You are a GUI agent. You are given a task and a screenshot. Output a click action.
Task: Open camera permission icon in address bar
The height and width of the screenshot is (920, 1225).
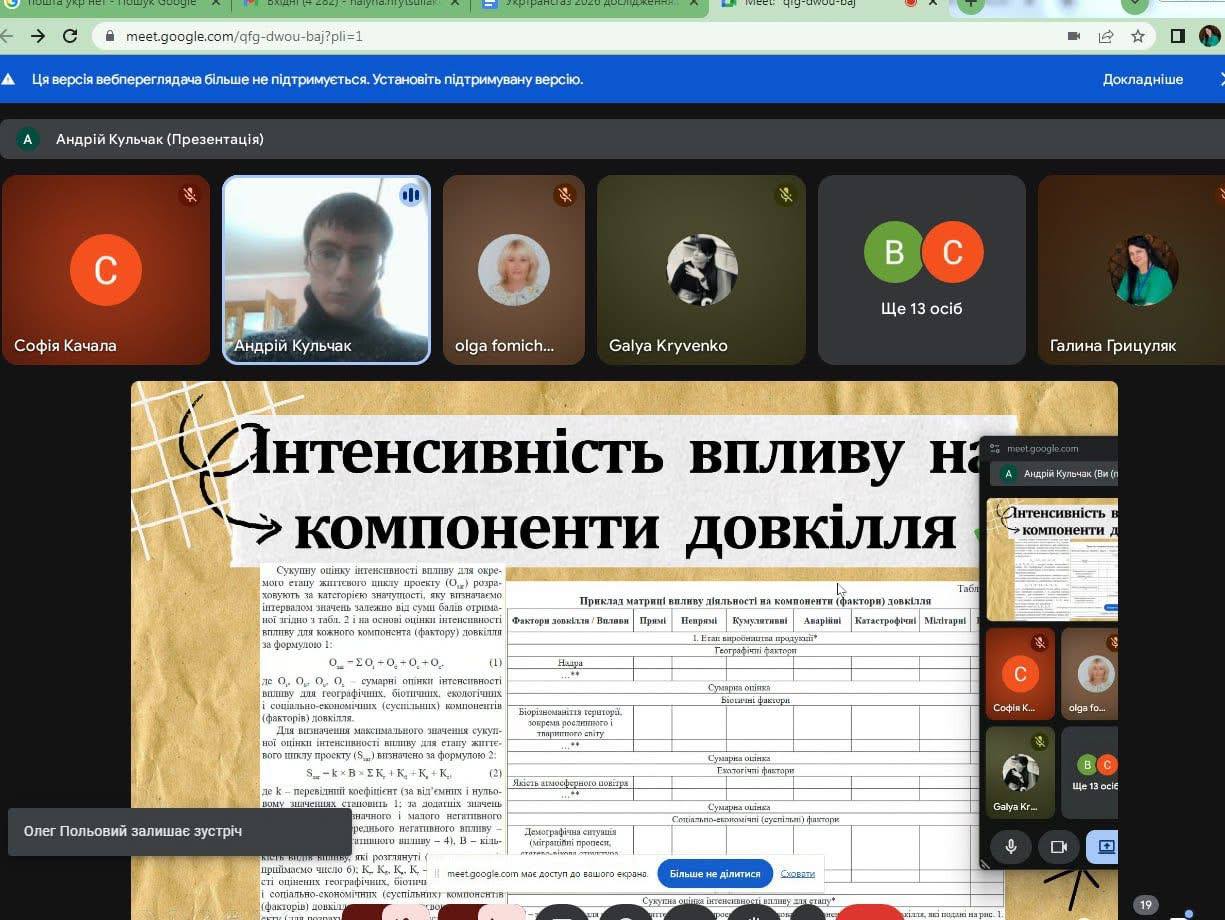[1074, 36]
